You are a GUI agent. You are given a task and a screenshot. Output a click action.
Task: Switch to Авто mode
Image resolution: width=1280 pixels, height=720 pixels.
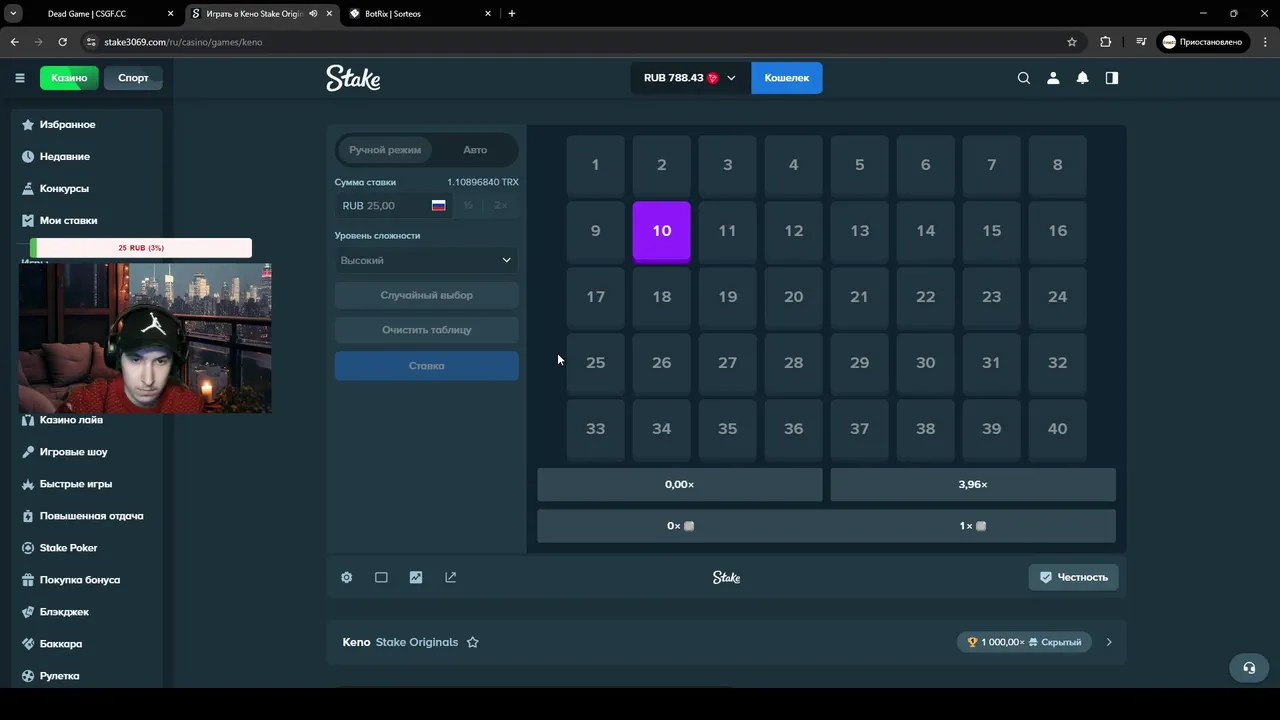[475, 150]
